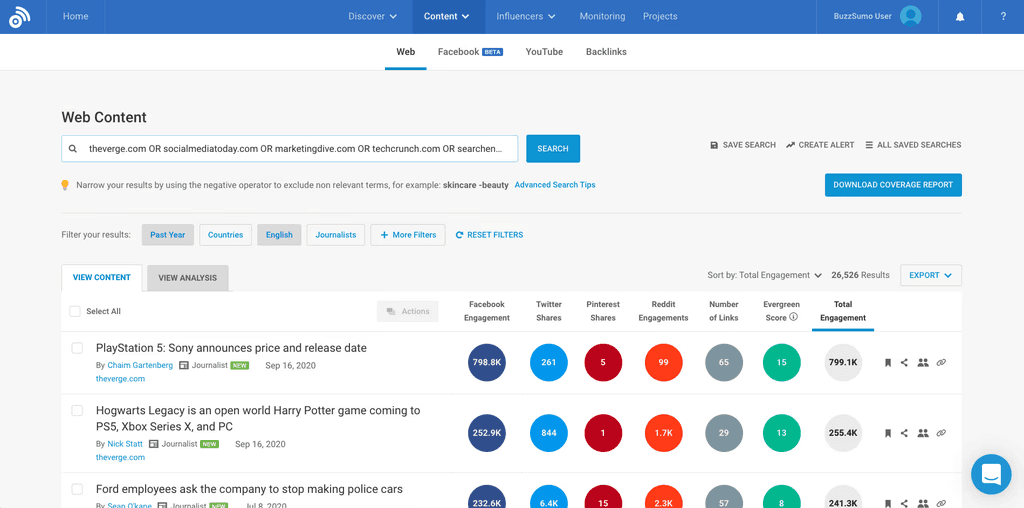1024x508 pixels.
Task: Click Download Coverage Report button
Action: [893, 185]
